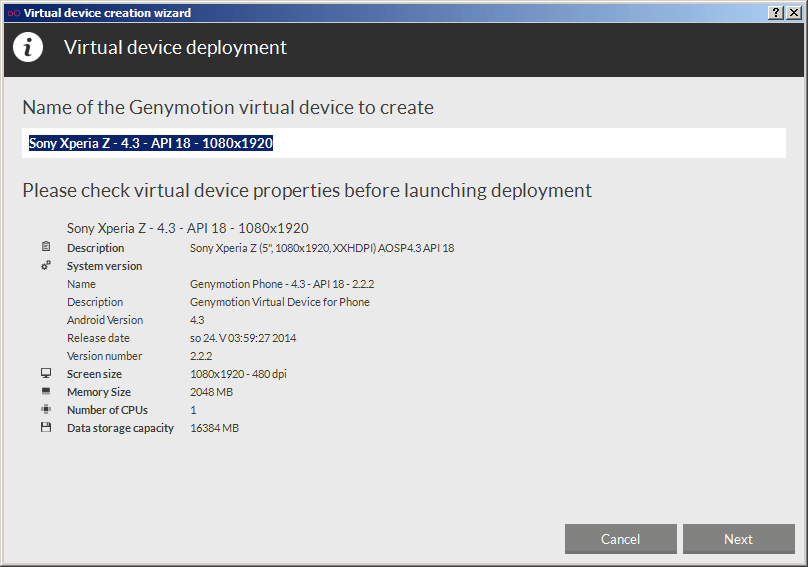Screen dimensions: 808x567
Task: Click the '16384 MB' storage value
Action: pos(214,428)
